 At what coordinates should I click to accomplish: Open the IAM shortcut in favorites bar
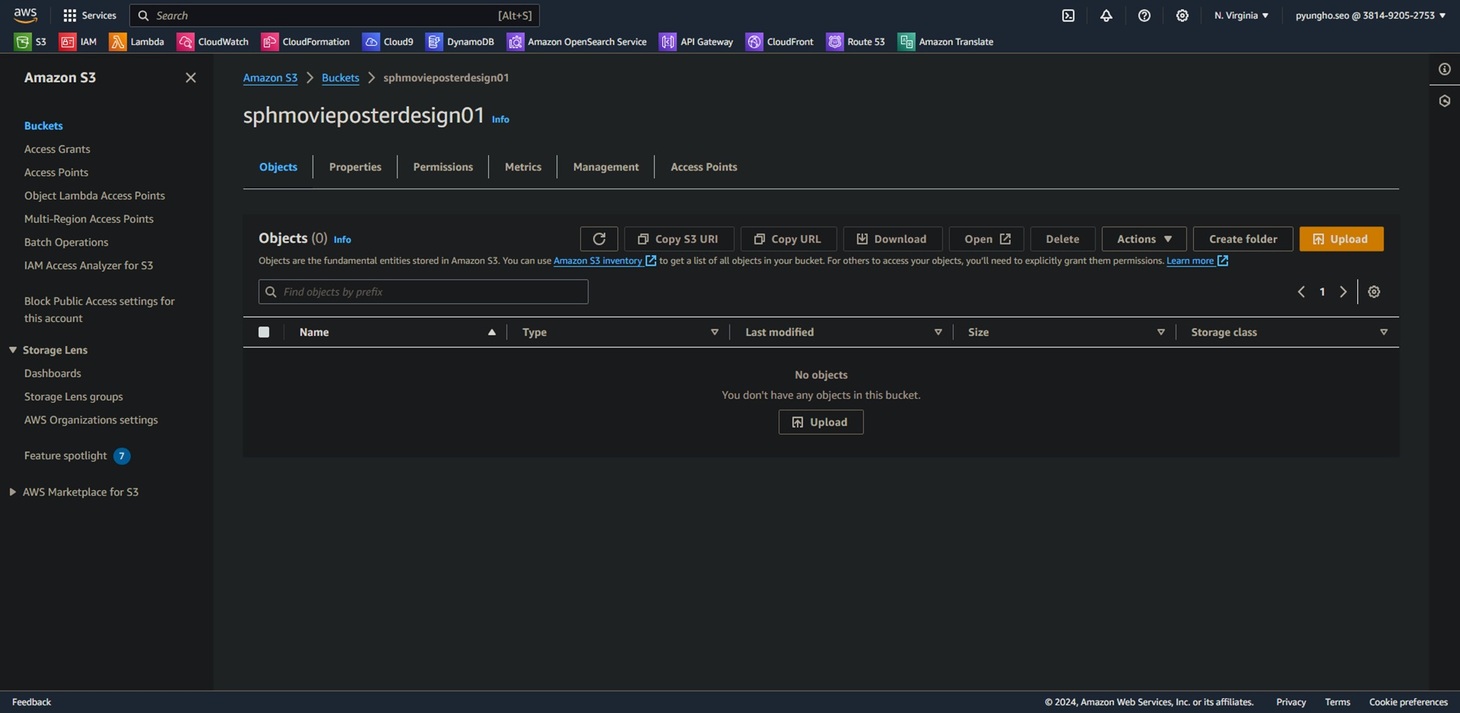pyautogui.click(x=78, y=42)
